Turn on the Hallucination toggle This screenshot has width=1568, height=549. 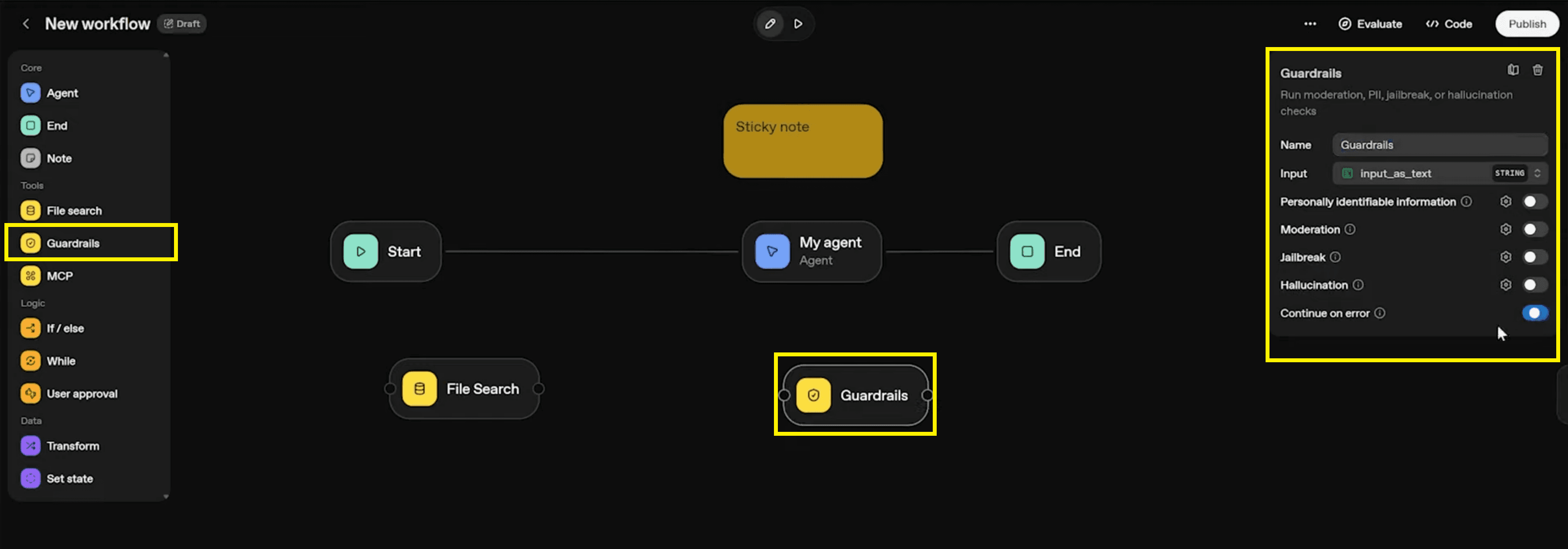(1534, 285)
